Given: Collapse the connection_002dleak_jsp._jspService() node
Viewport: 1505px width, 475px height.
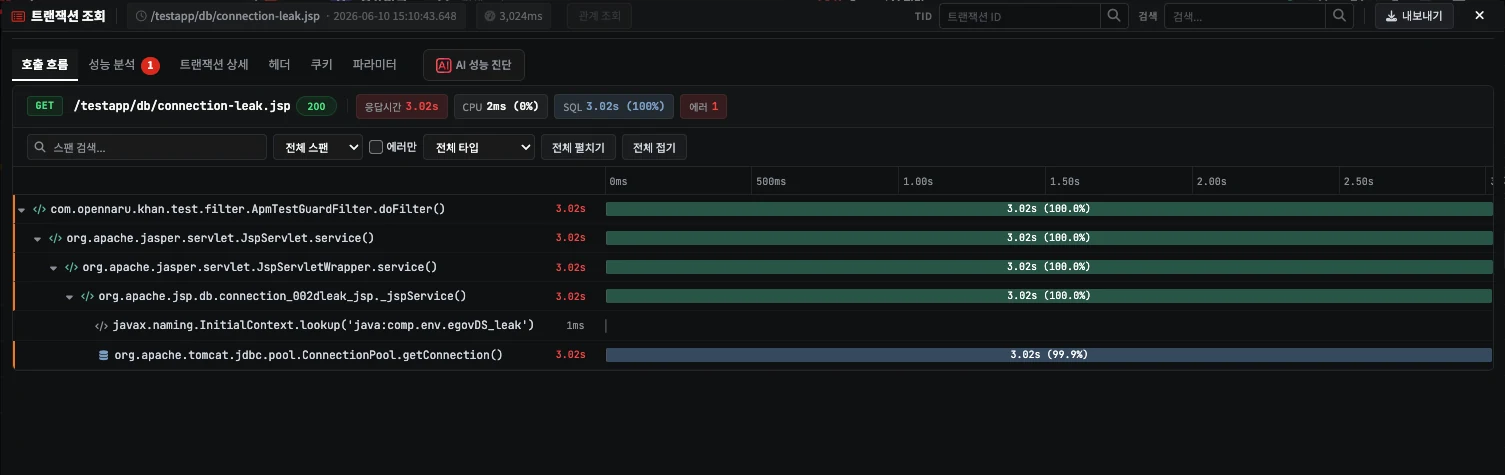Looking at the screenshot, I should [70, 297].
